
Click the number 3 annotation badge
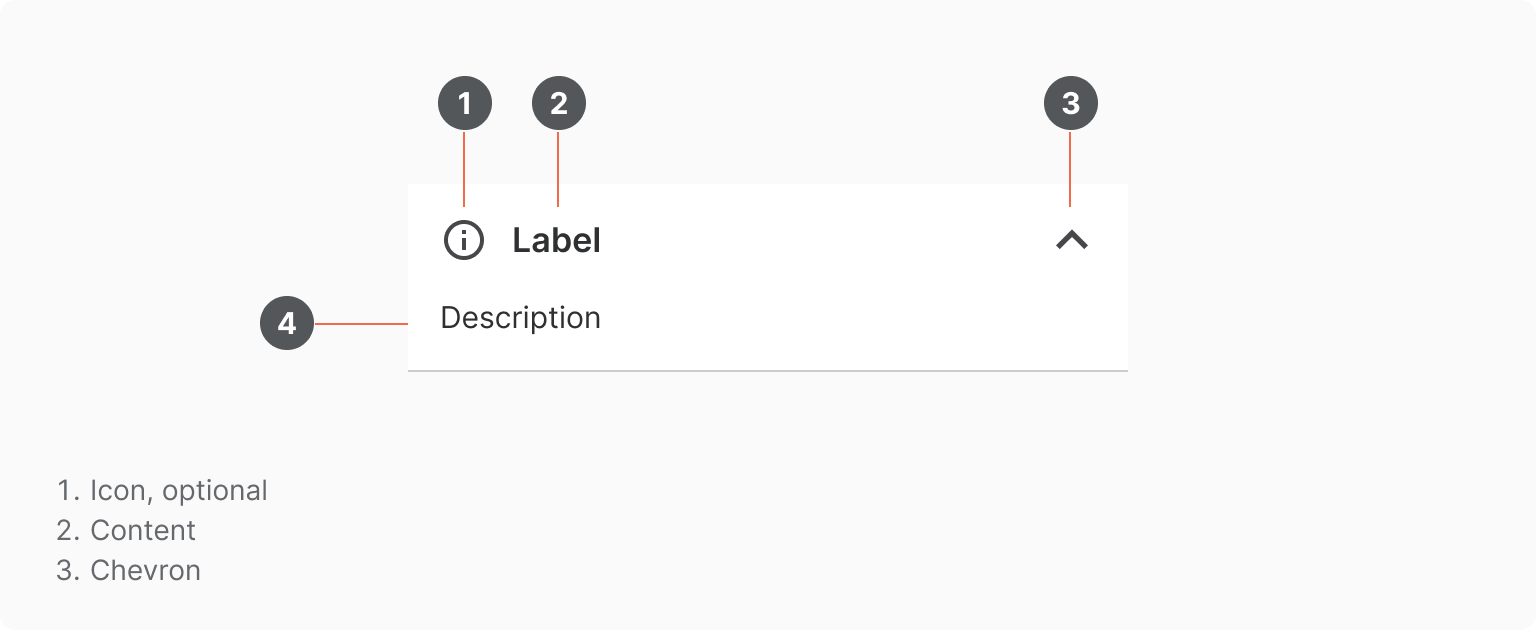pos(1071,103)
